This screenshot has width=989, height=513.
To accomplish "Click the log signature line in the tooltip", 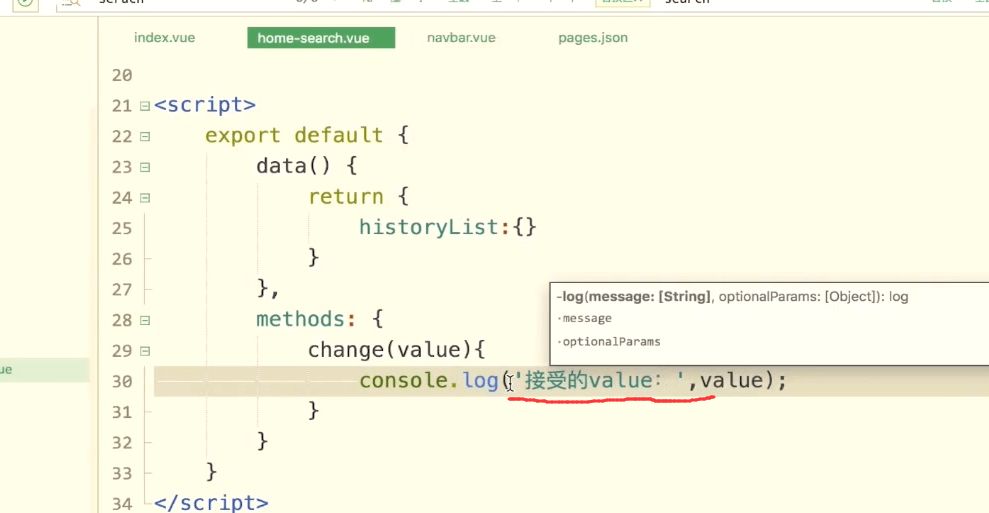I will pyautogui.click(x=732, y=297).
